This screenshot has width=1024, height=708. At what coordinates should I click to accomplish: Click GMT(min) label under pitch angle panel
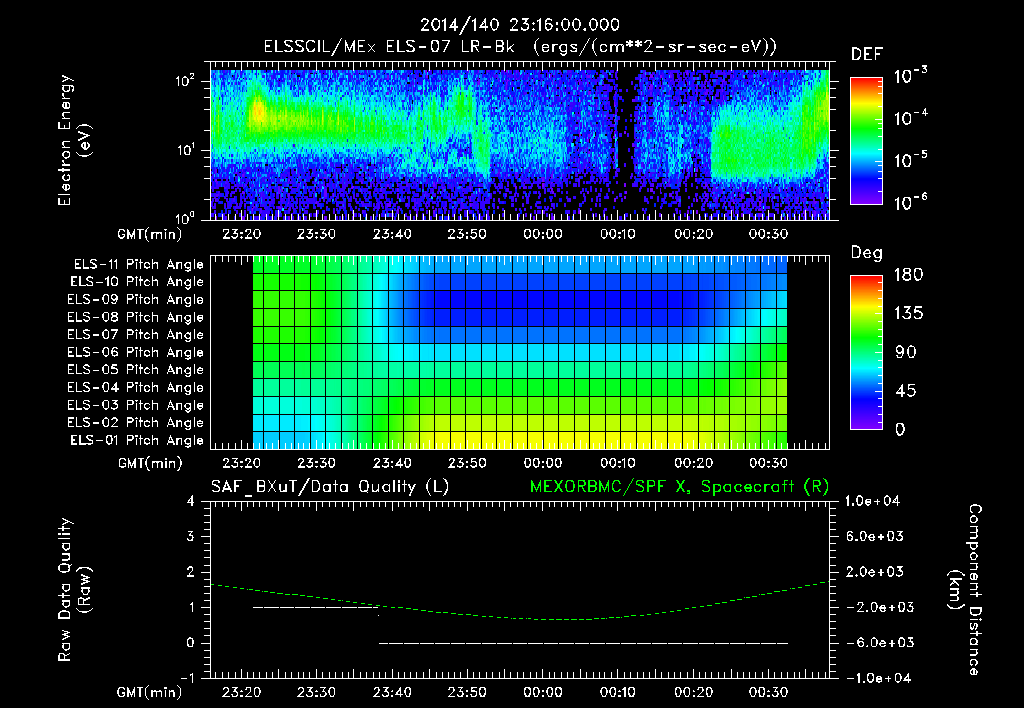tap(150, 464)
